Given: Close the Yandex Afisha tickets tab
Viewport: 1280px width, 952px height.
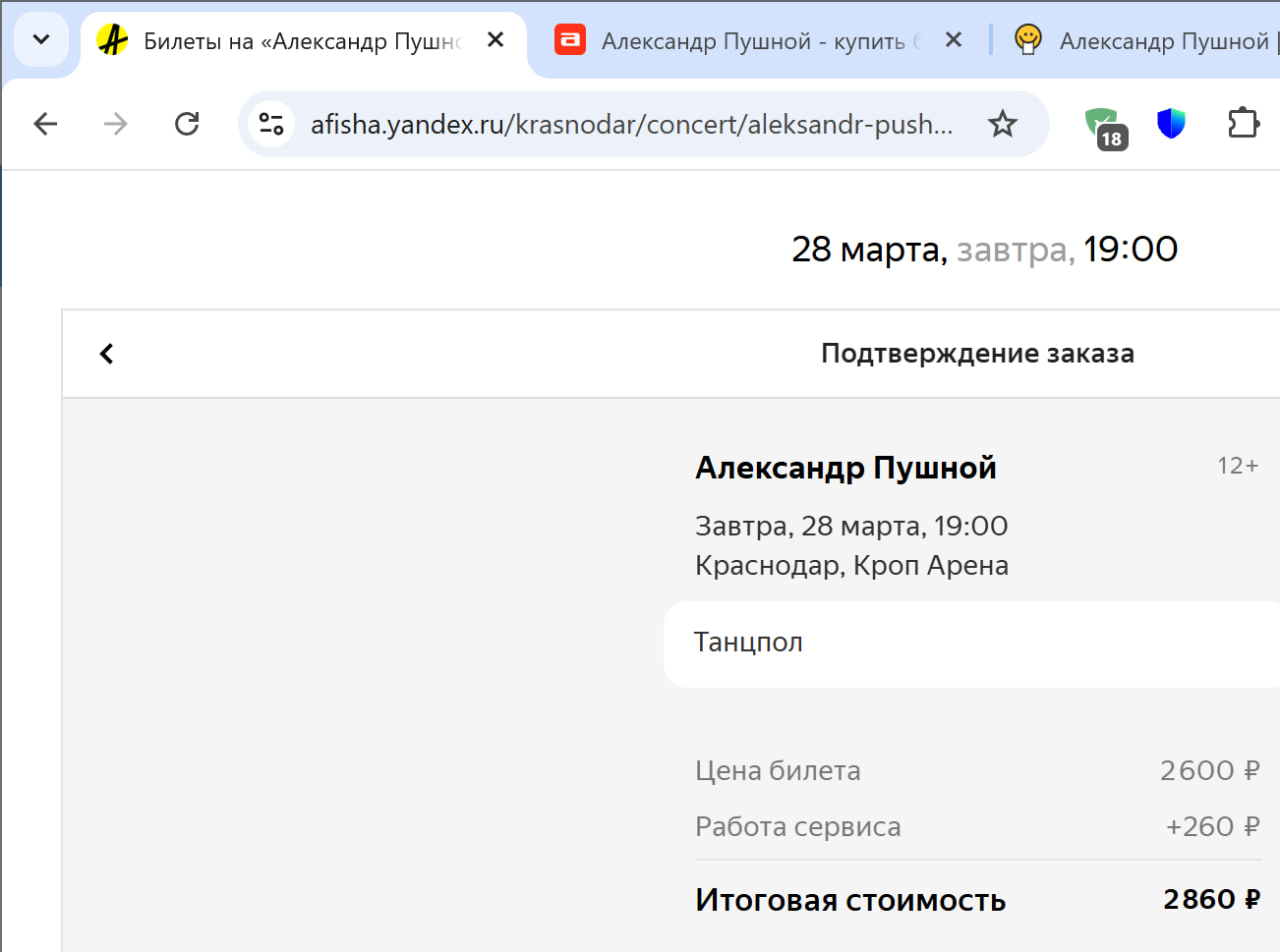Looking at the screenshot, I should click(x=495, y=41).
